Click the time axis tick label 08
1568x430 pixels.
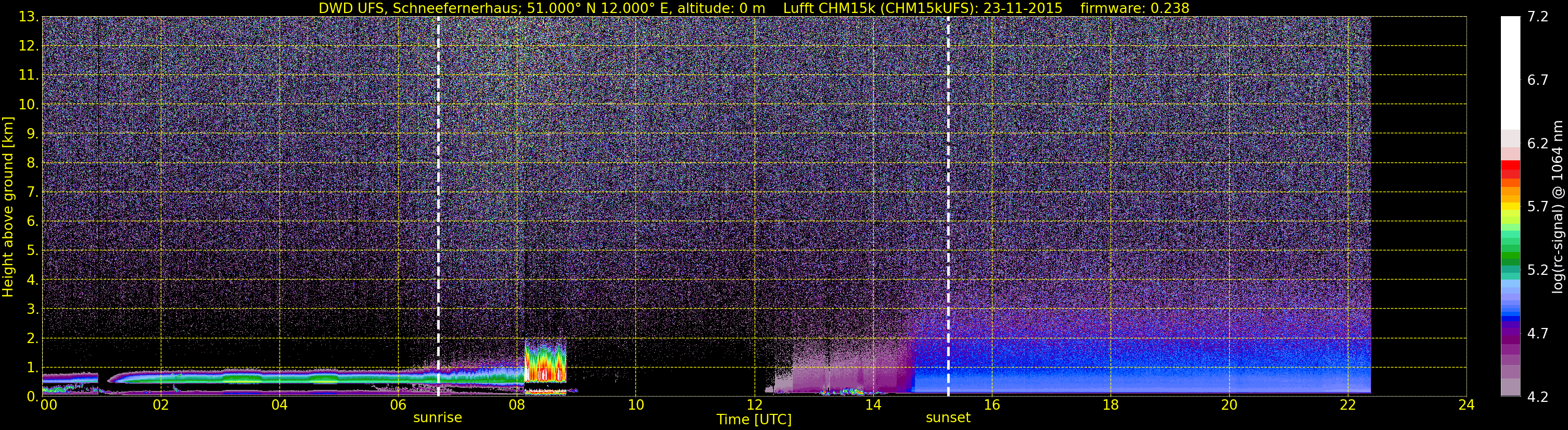point(517,405)
